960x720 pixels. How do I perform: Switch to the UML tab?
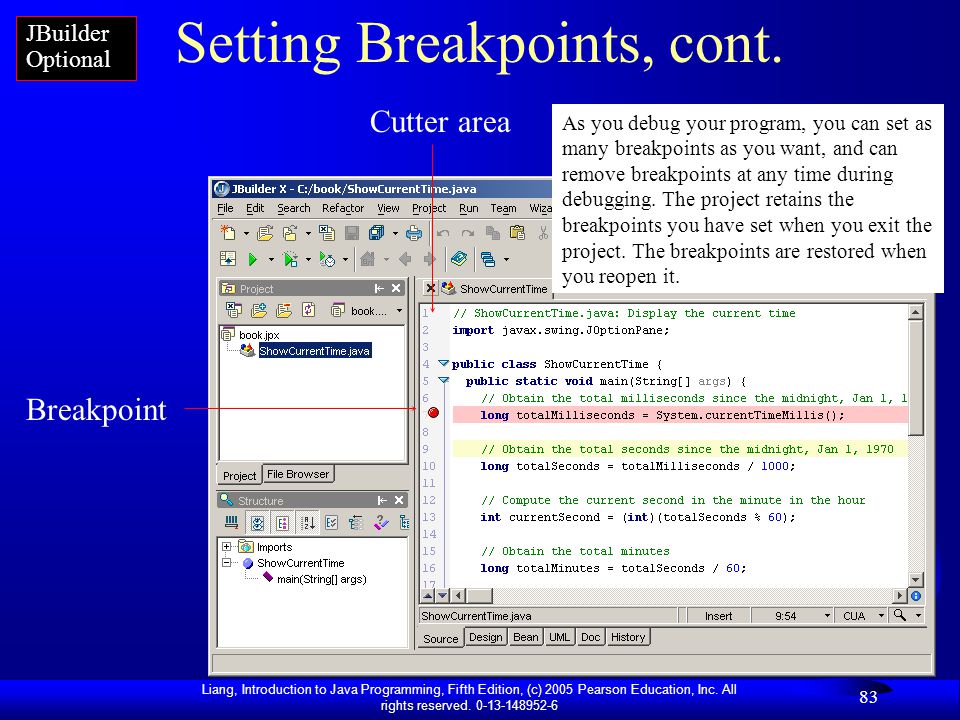click(559, 637)
